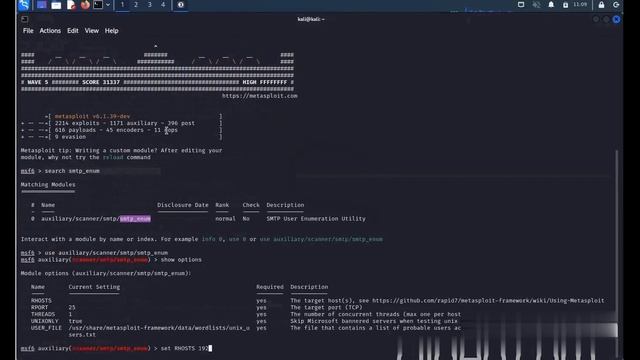Click the 'show options' command text
Image resolution: width=640 pixels, height=360 pixels.
[181, 260]
